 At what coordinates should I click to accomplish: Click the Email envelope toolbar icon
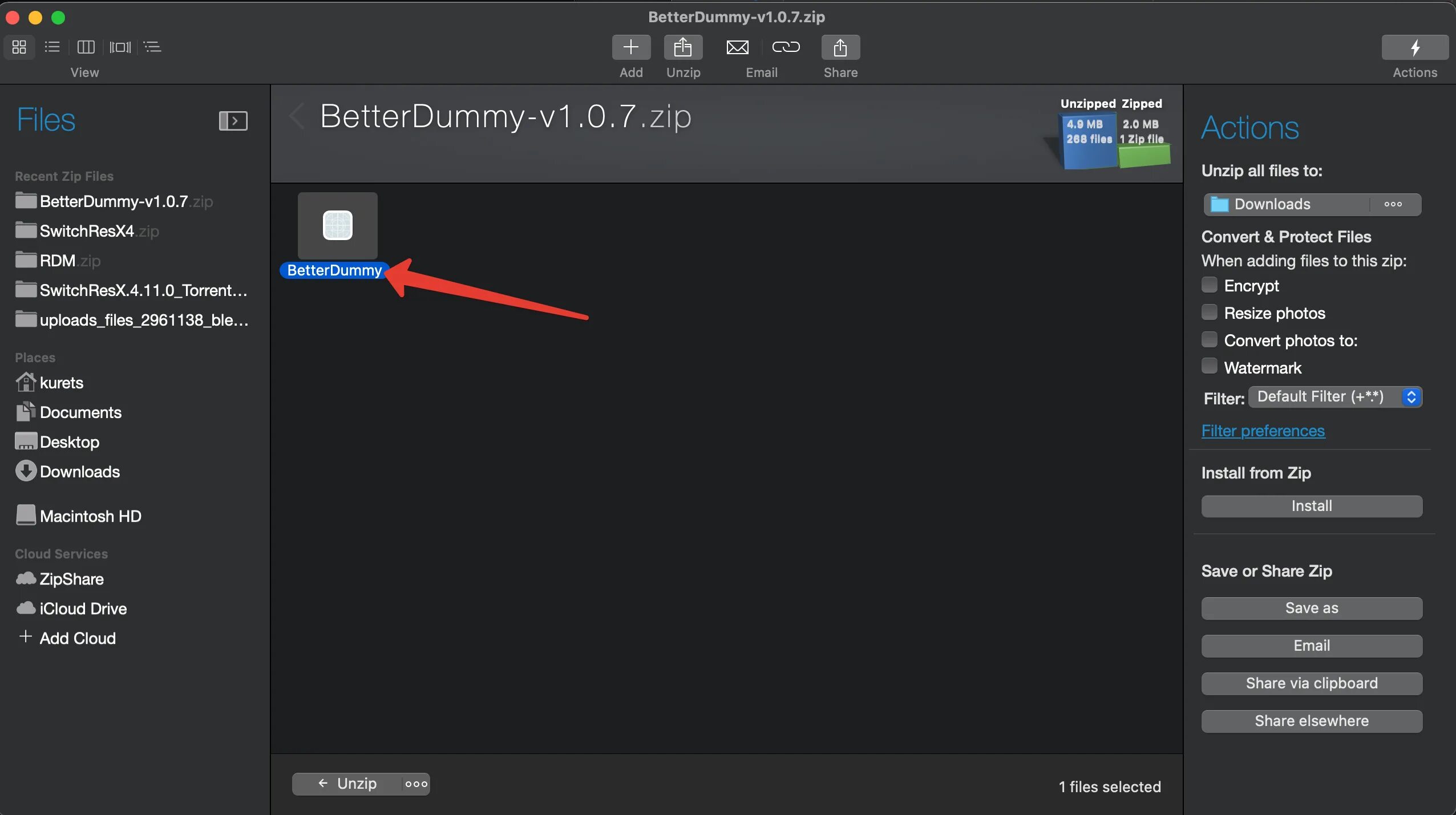coord(737,47)
